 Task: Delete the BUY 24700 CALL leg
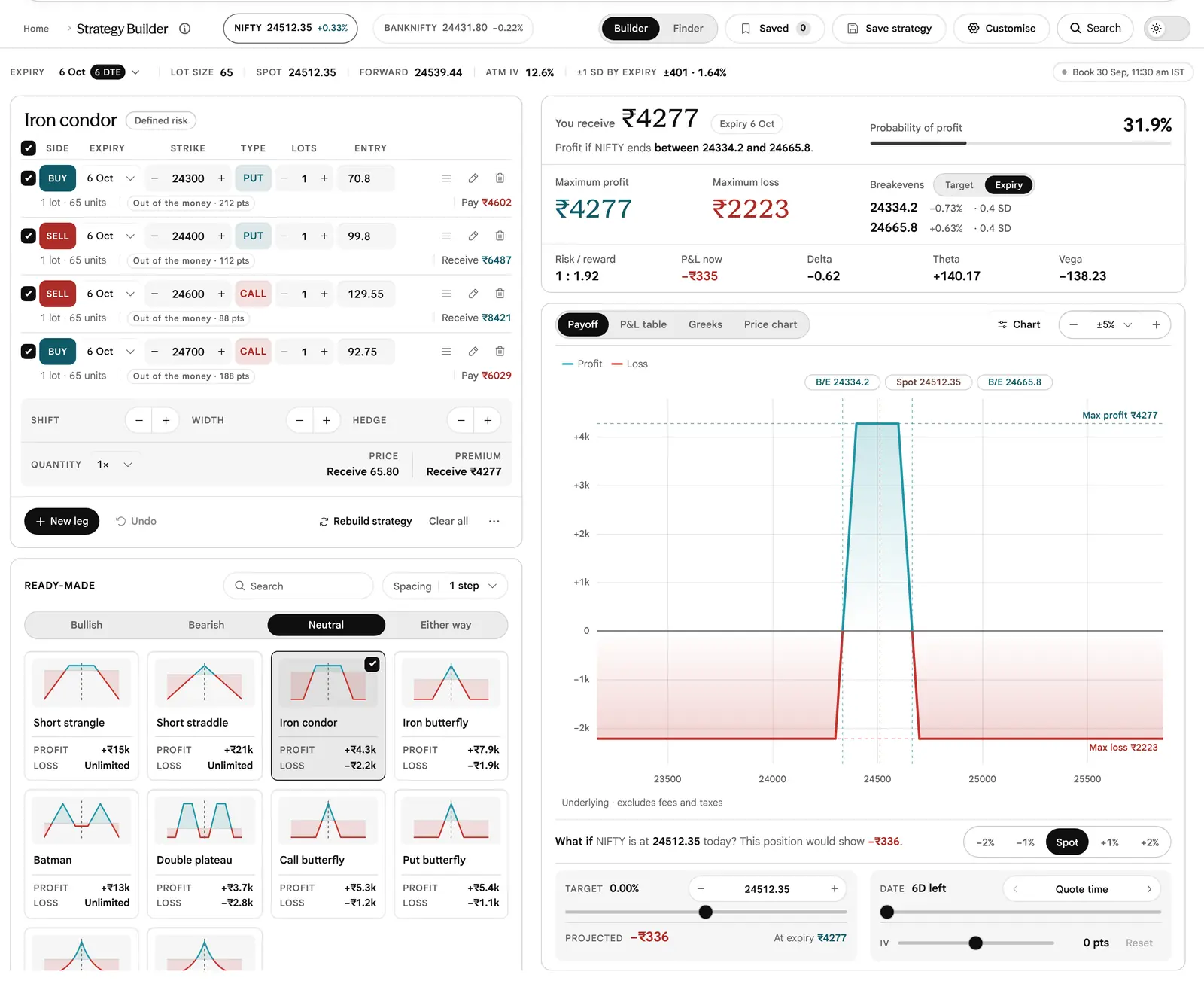500,352
